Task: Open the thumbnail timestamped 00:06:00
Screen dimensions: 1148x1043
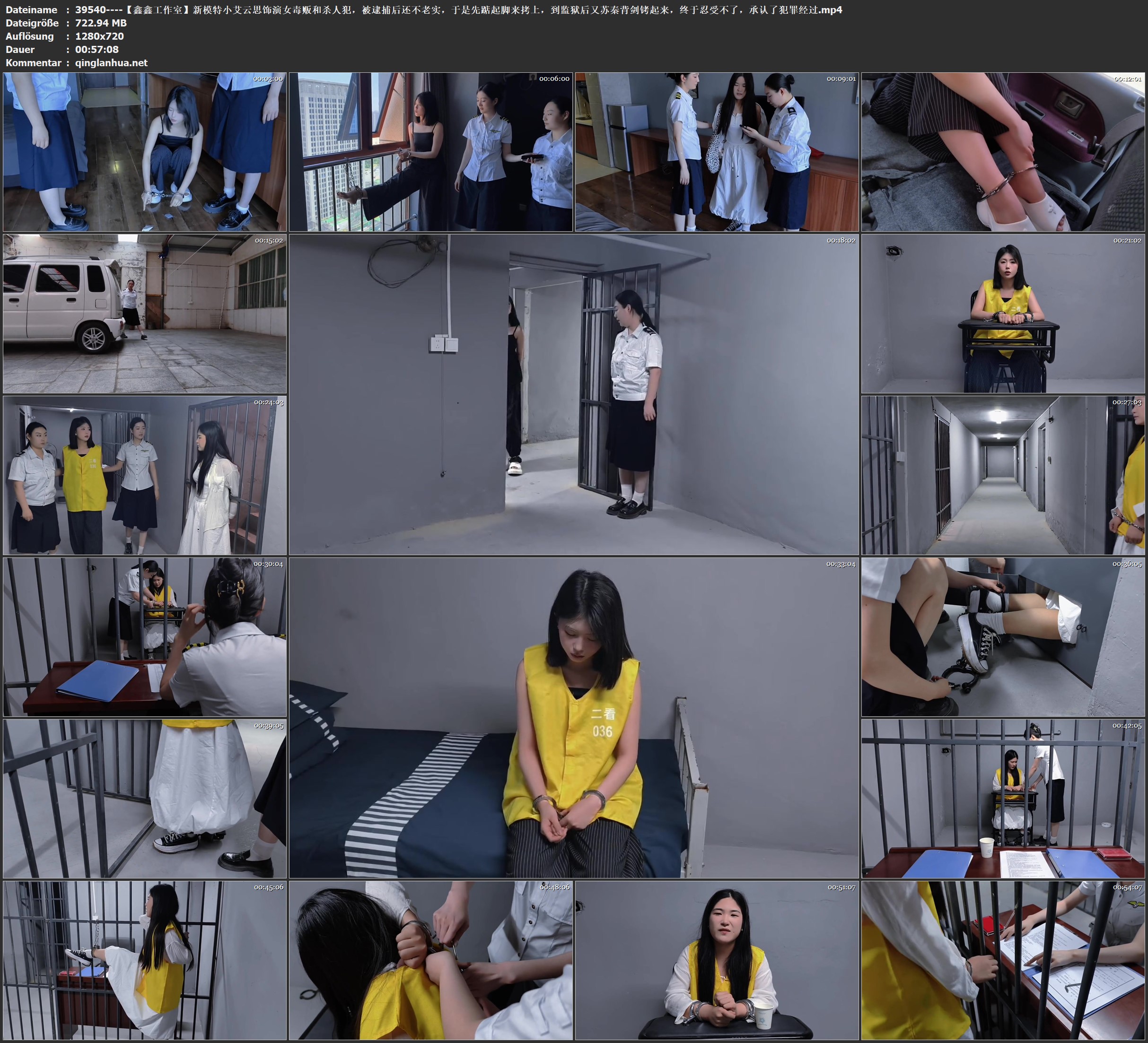Action: coord(430,151)
